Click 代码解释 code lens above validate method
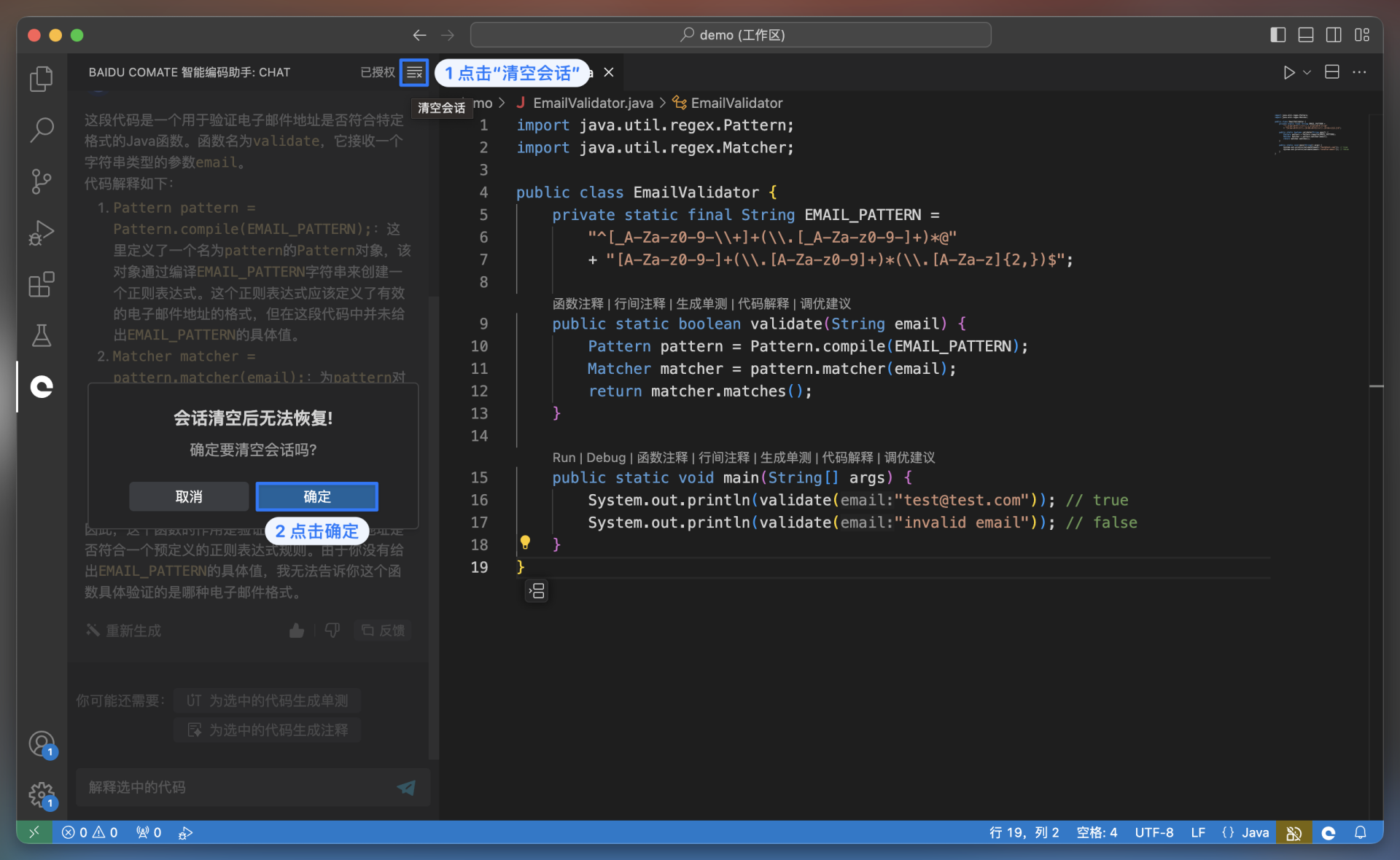 (763, 303)
